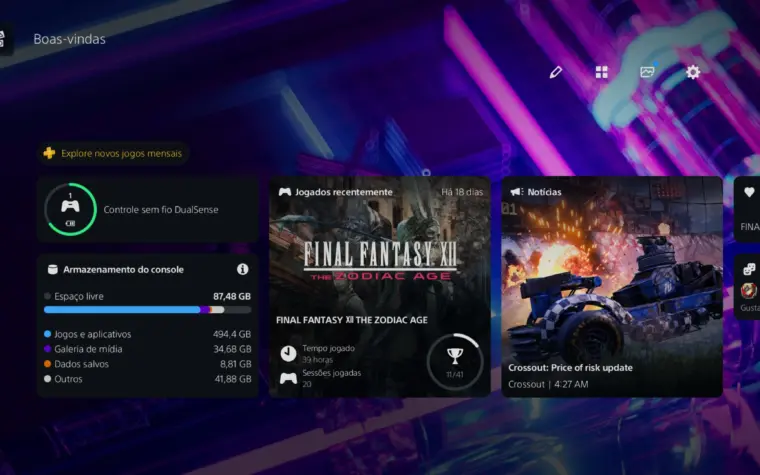
Task: Open the Crossout news card image
Action: tap(612, 286)
